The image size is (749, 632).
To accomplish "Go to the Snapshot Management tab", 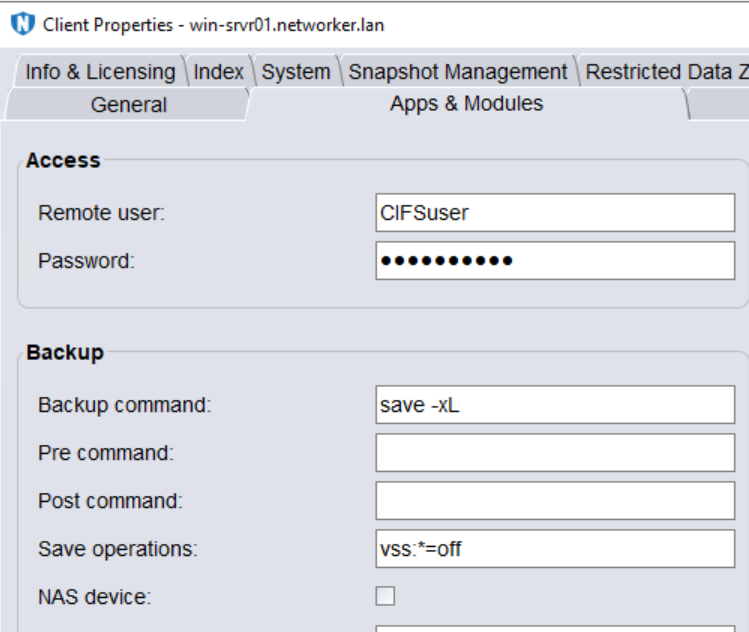I will pos(457,72).
